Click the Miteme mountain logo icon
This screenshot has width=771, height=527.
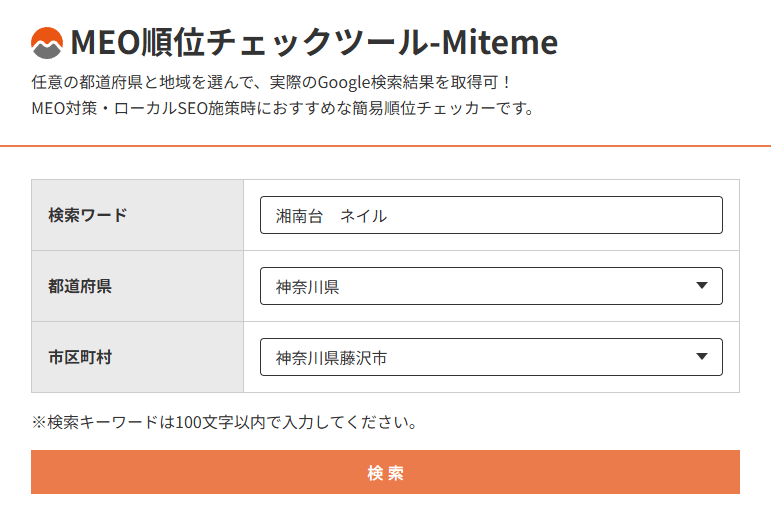47,43
